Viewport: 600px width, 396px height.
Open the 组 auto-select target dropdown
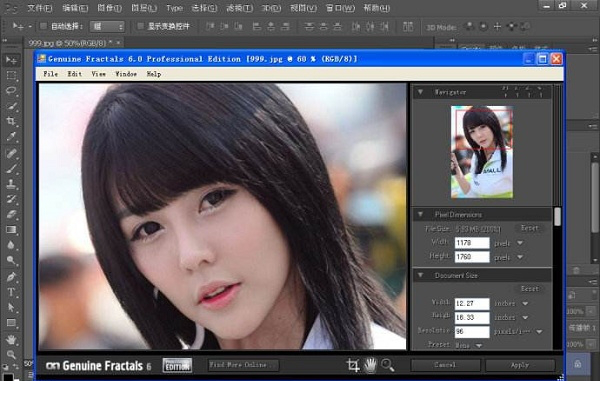pos(107,26)
